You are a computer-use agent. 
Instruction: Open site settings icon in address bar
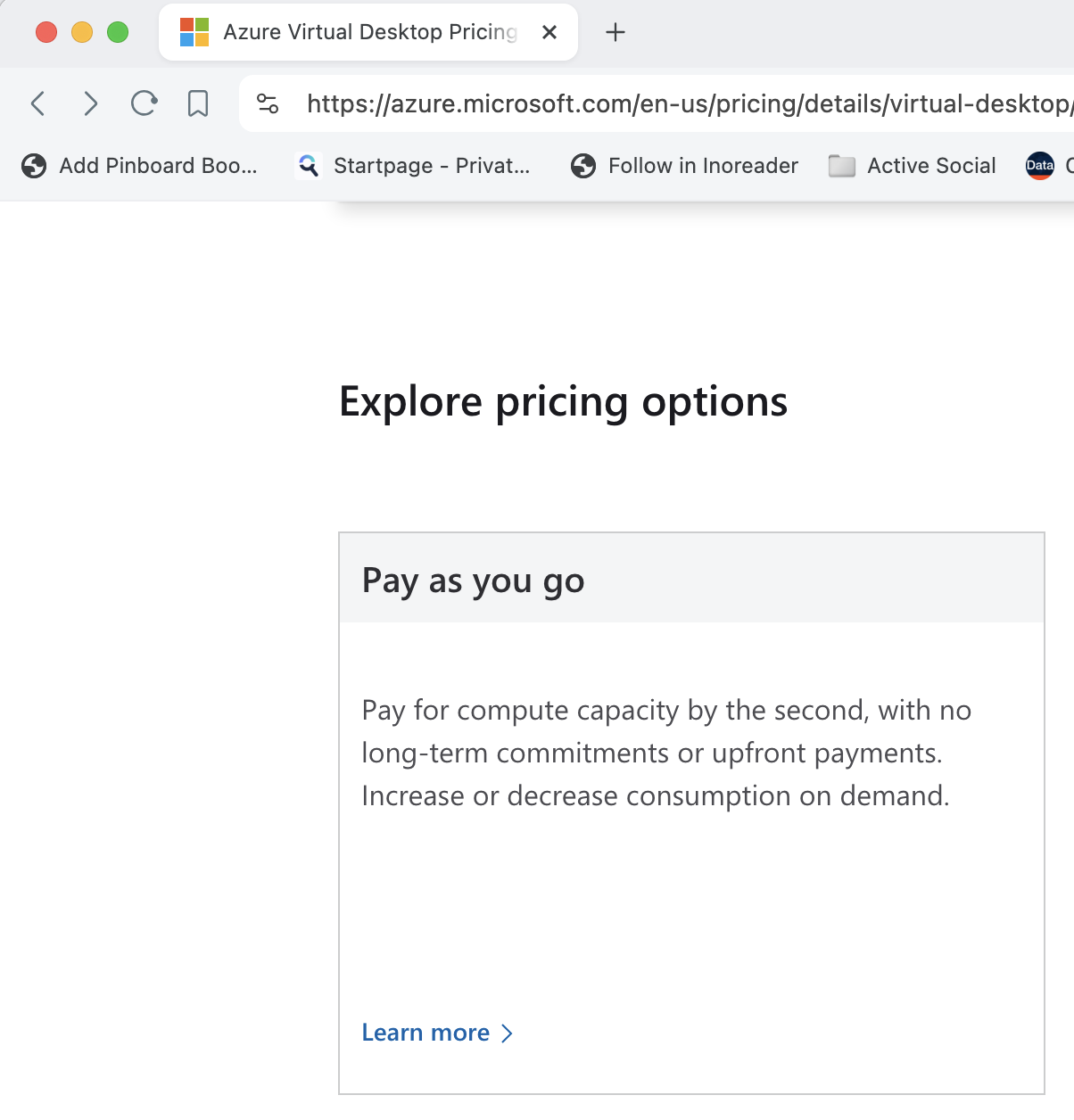coord(268,103)
